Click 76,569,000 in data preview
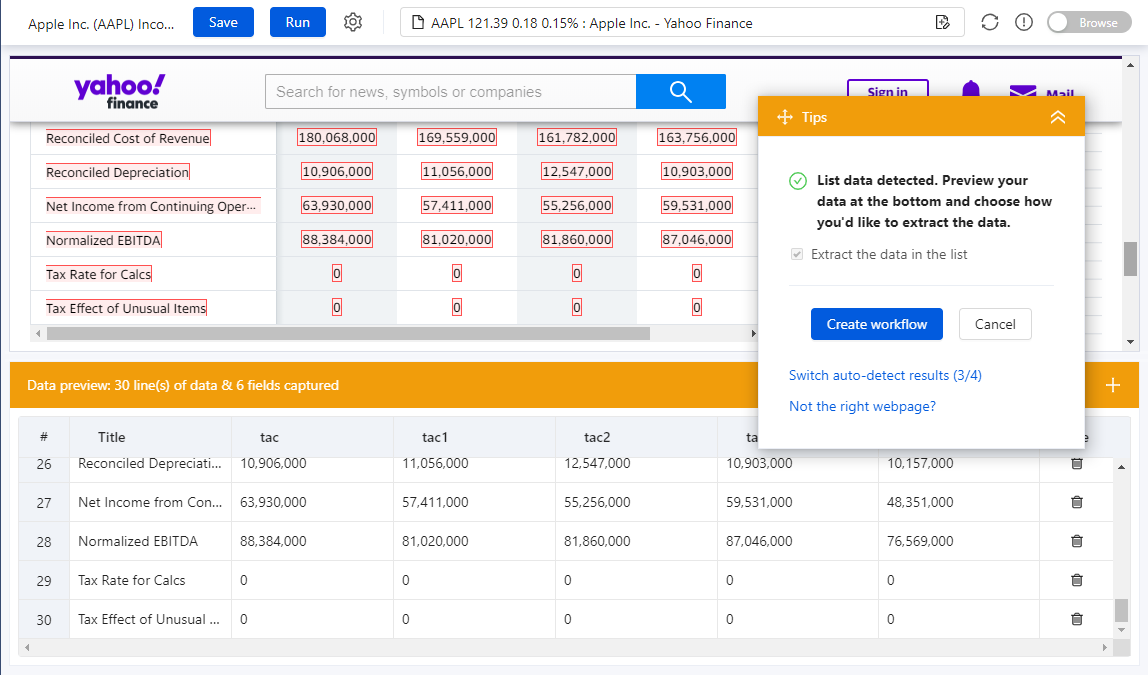Screen dimensions: 1148x675 click(920, 541)
